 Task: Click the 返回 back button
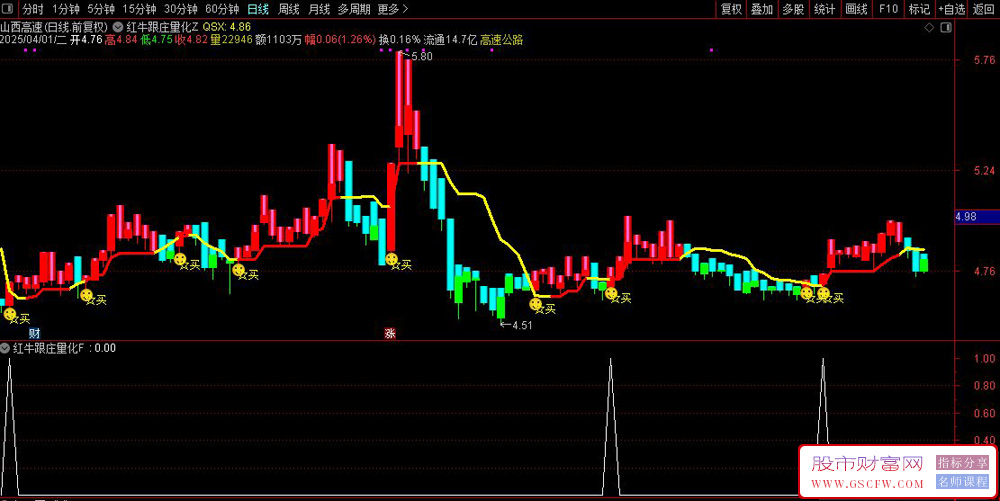tap(983, 9)
